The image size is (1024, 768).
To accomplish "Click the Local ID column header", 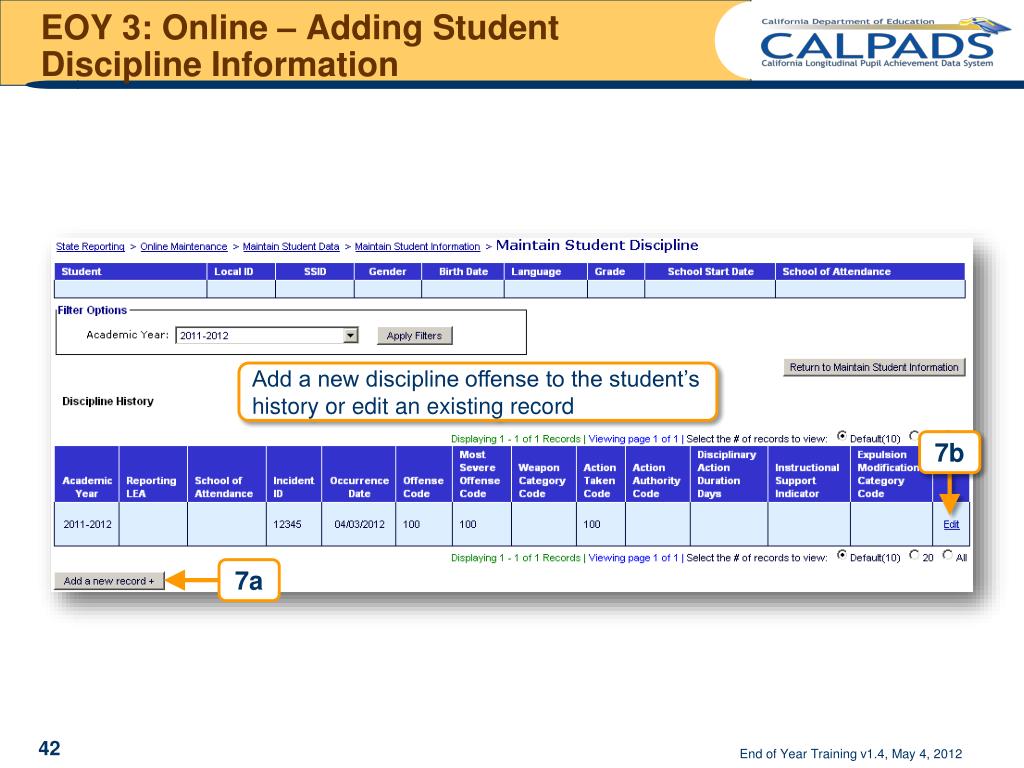I will coord(241,272).
